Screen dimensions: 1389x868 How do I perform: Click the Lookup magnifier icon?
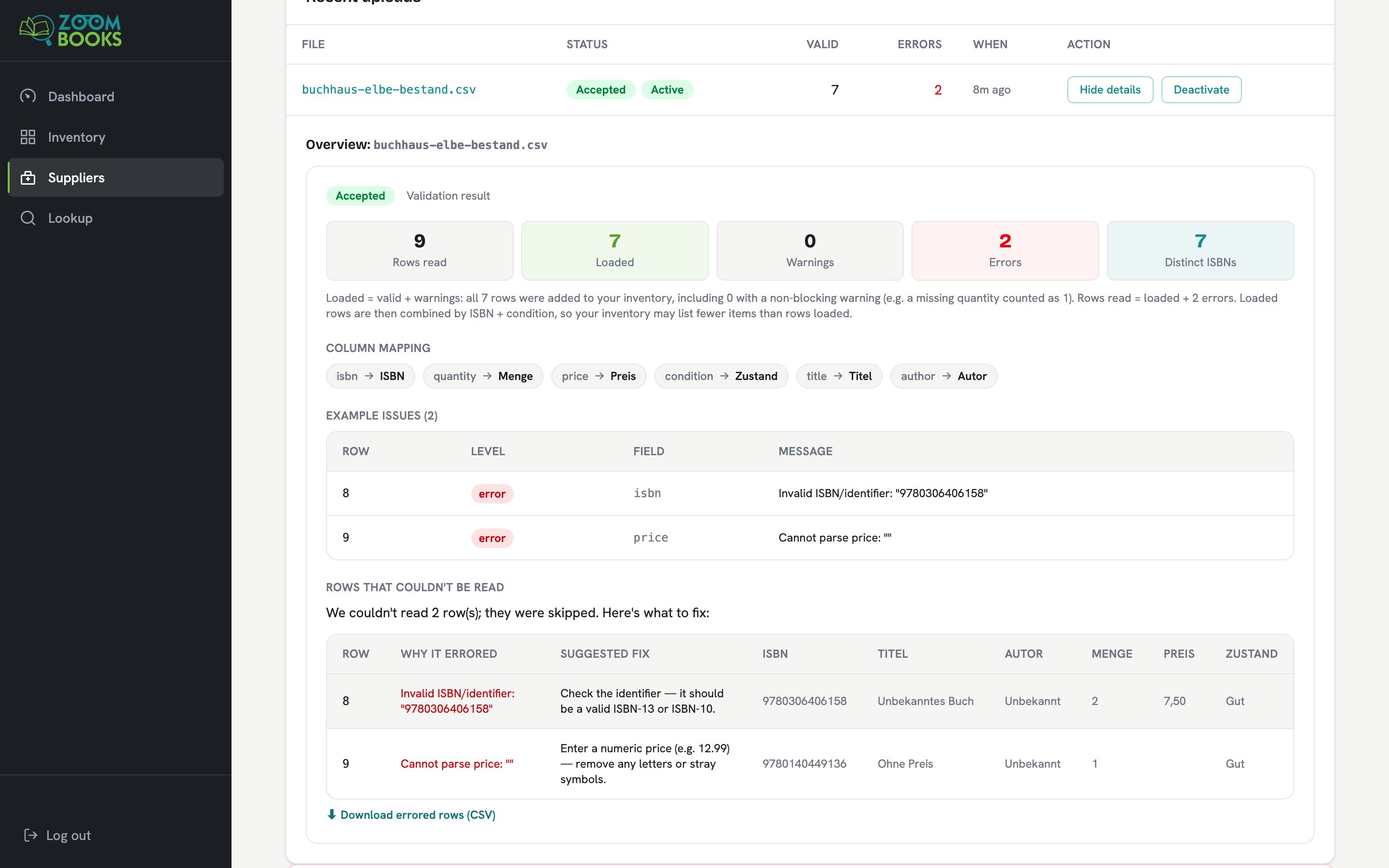click(x=28, y=218)
